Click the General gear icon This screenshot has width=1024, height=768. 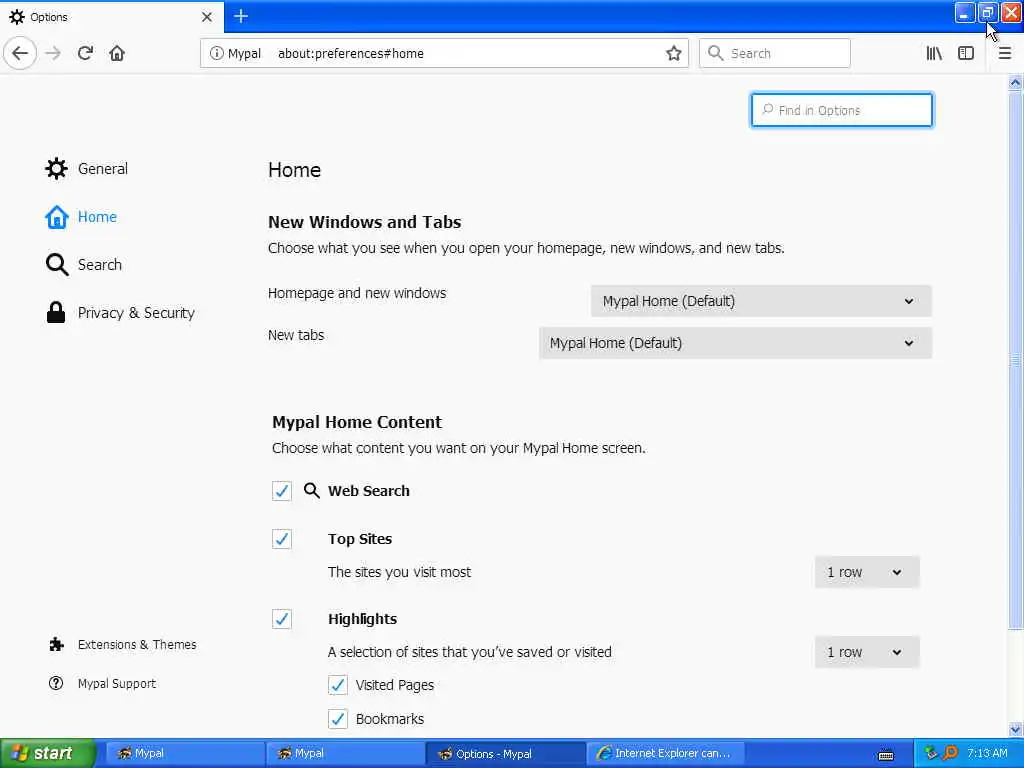pyautogui.click(x=56, y=168)
